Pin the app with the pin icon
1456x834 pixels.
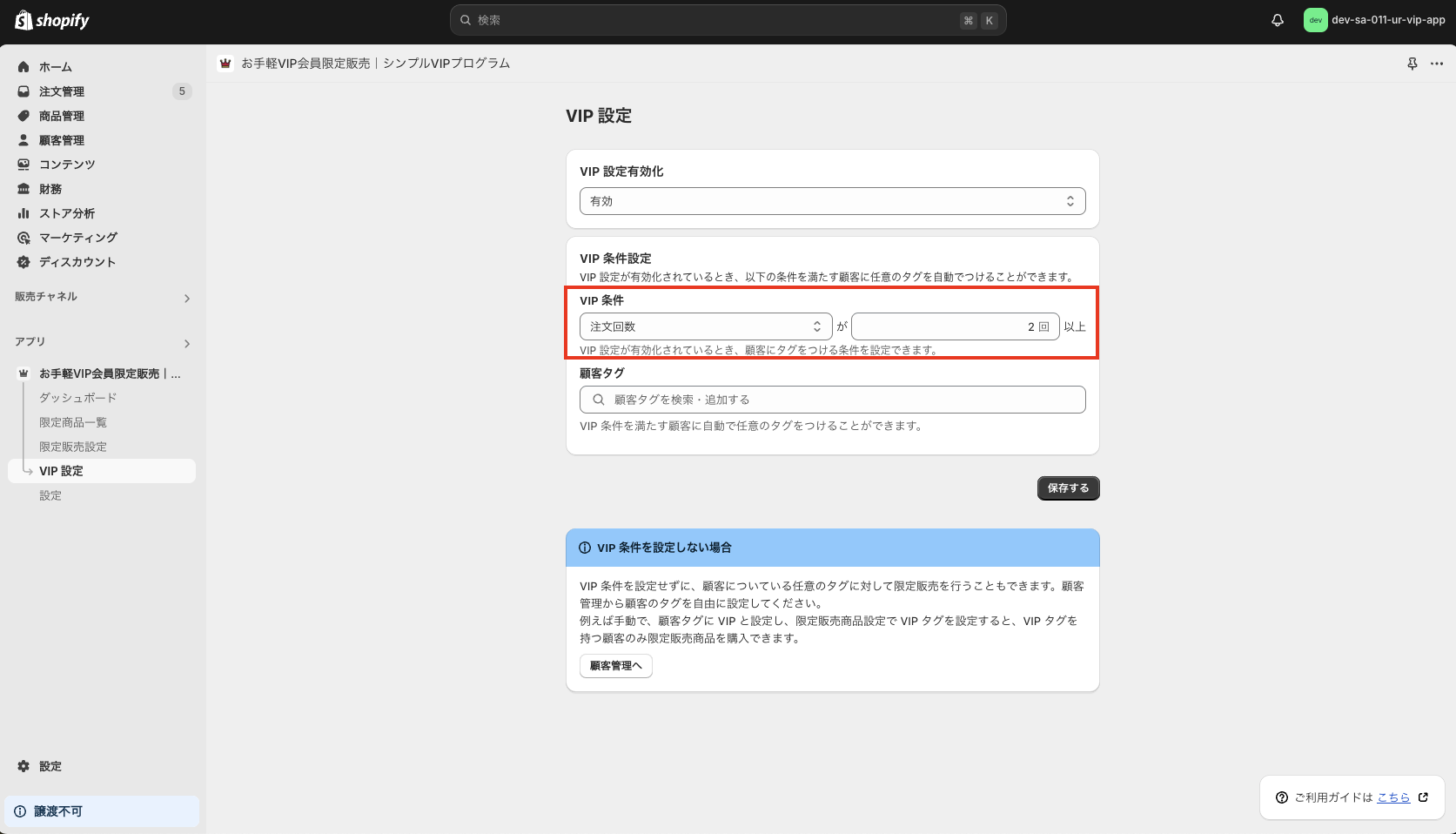[1412, 64]
